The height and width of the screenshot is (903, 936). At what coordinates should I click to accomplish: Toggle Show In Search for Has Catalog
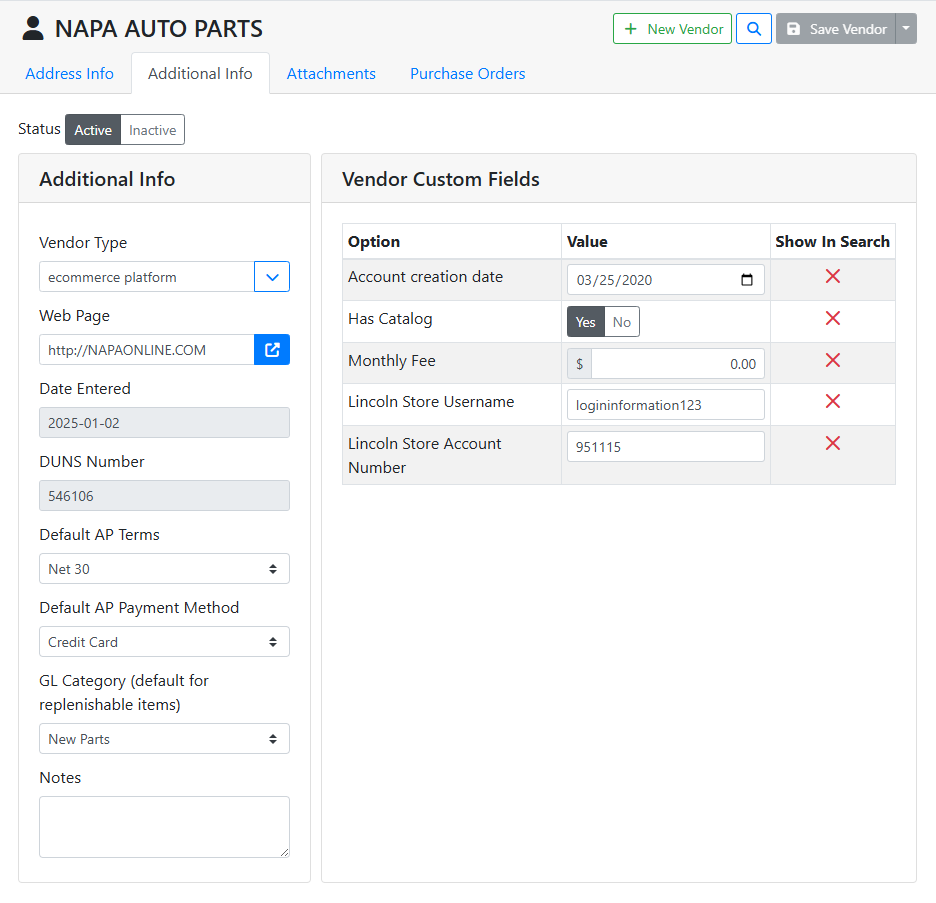(832, 319)
